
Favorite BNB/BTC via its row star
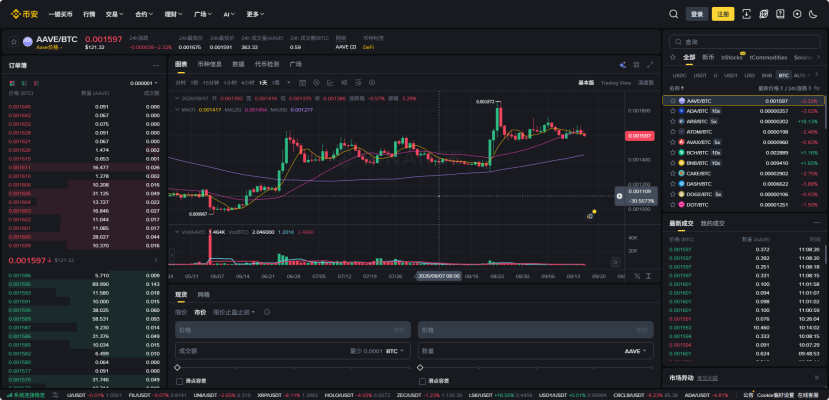pyautogui.click(x=673, y=163)
